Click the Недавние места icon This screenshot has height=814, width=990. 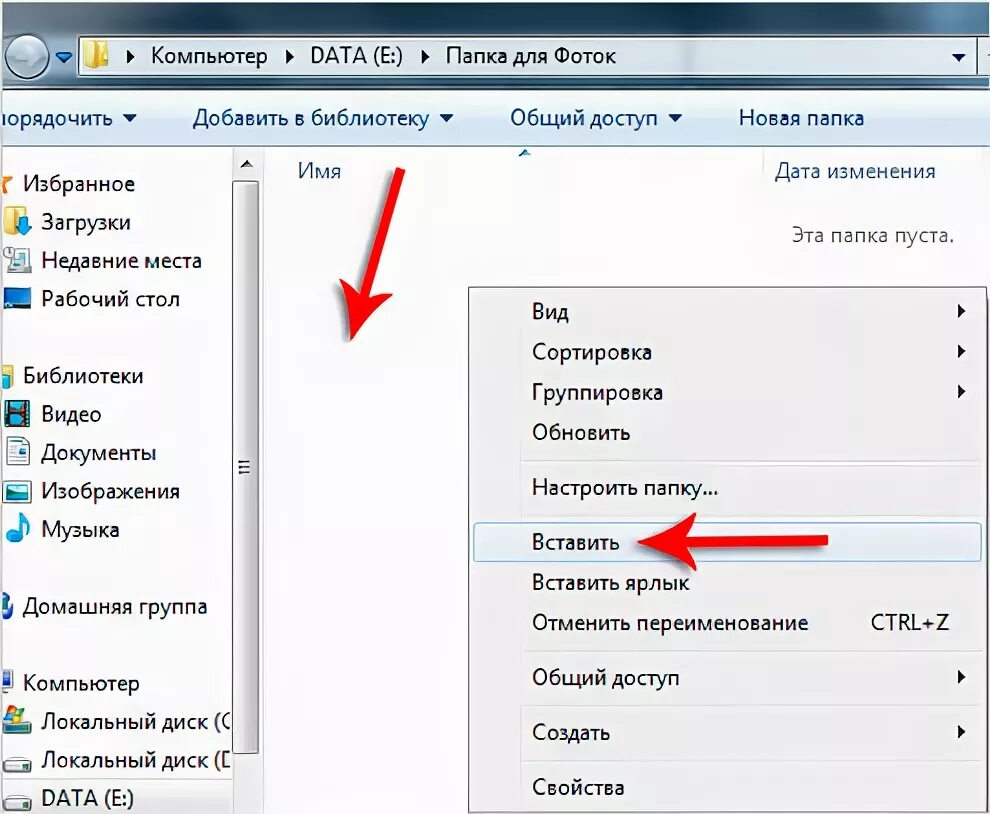17,260
